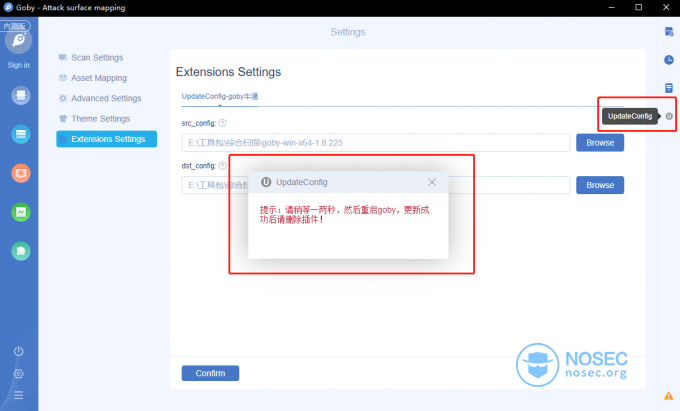The width and height of the screenshot is (680, 411).
Task: Click the settings gear sidebar icon
Action: pyautogui.click(x=19, y=374)
